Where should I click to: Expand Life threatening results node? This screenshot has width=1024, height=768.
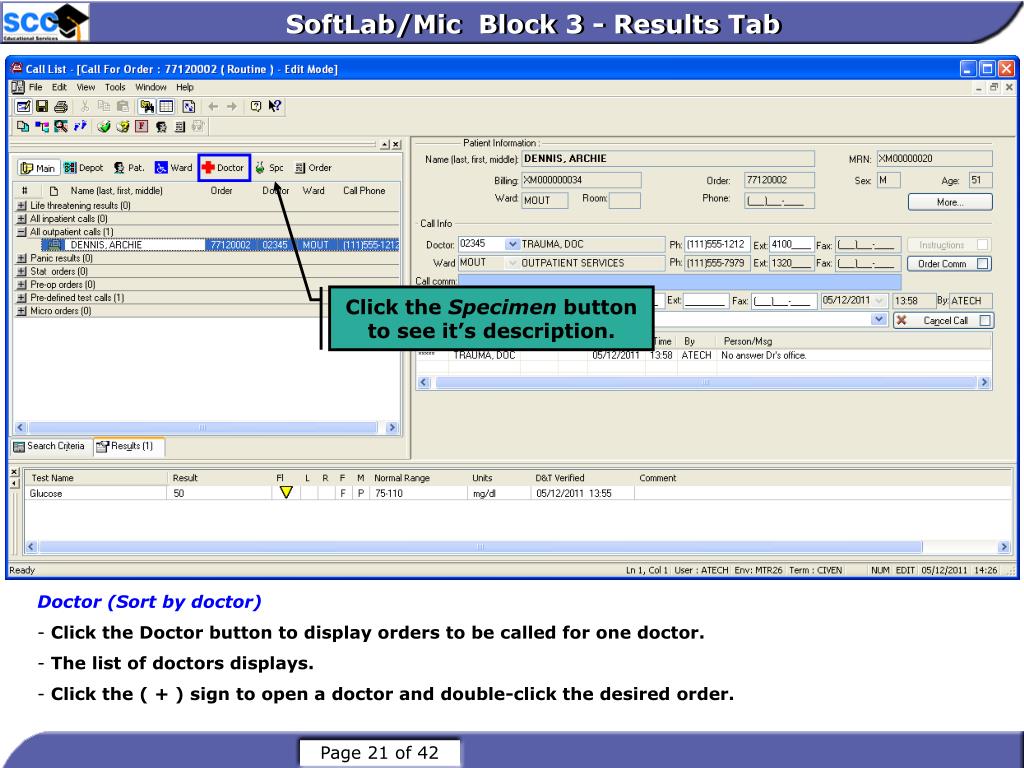22,205
